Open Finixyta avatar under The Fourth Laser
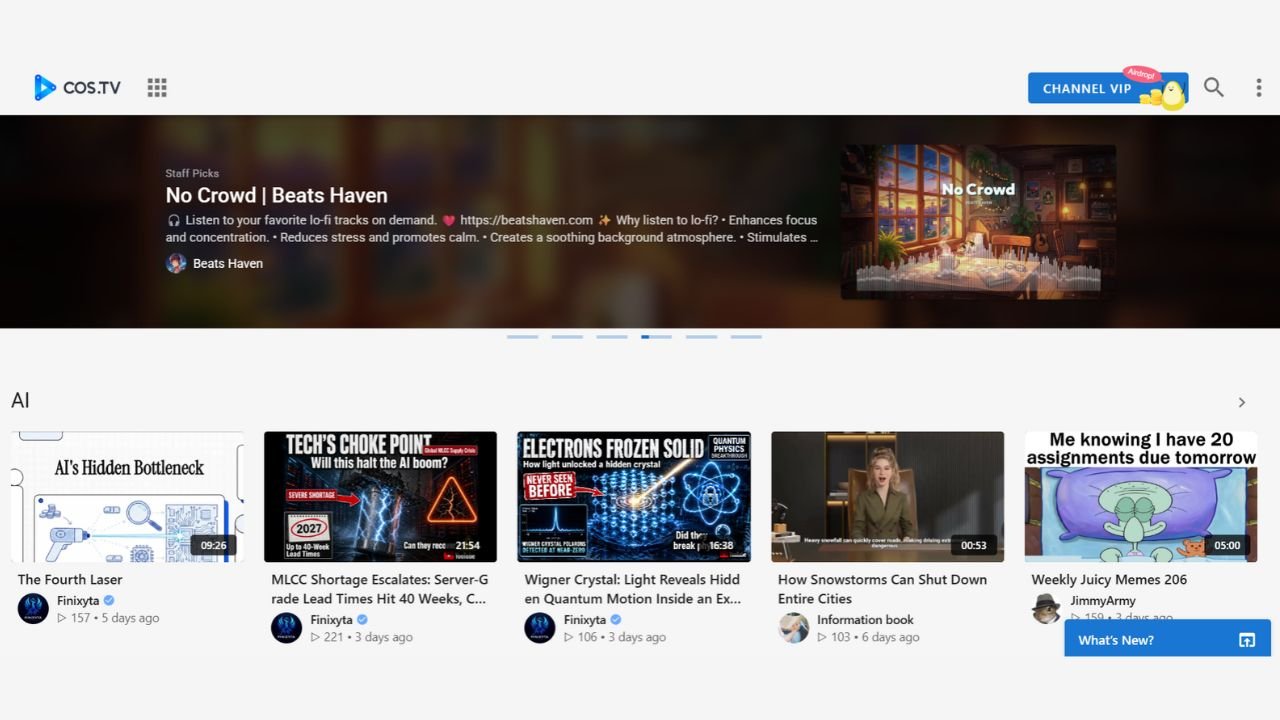This screenshot has width=1280, height=720. (x=33, y=608)
